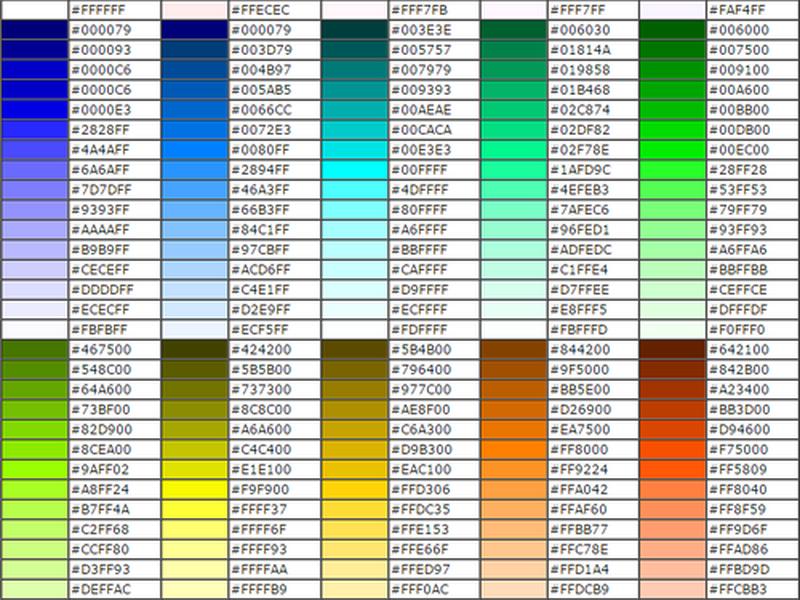Click the hex code text #FFFFFF
The width and height of the screenshot is (800, 600).
[x=98, y=10]
